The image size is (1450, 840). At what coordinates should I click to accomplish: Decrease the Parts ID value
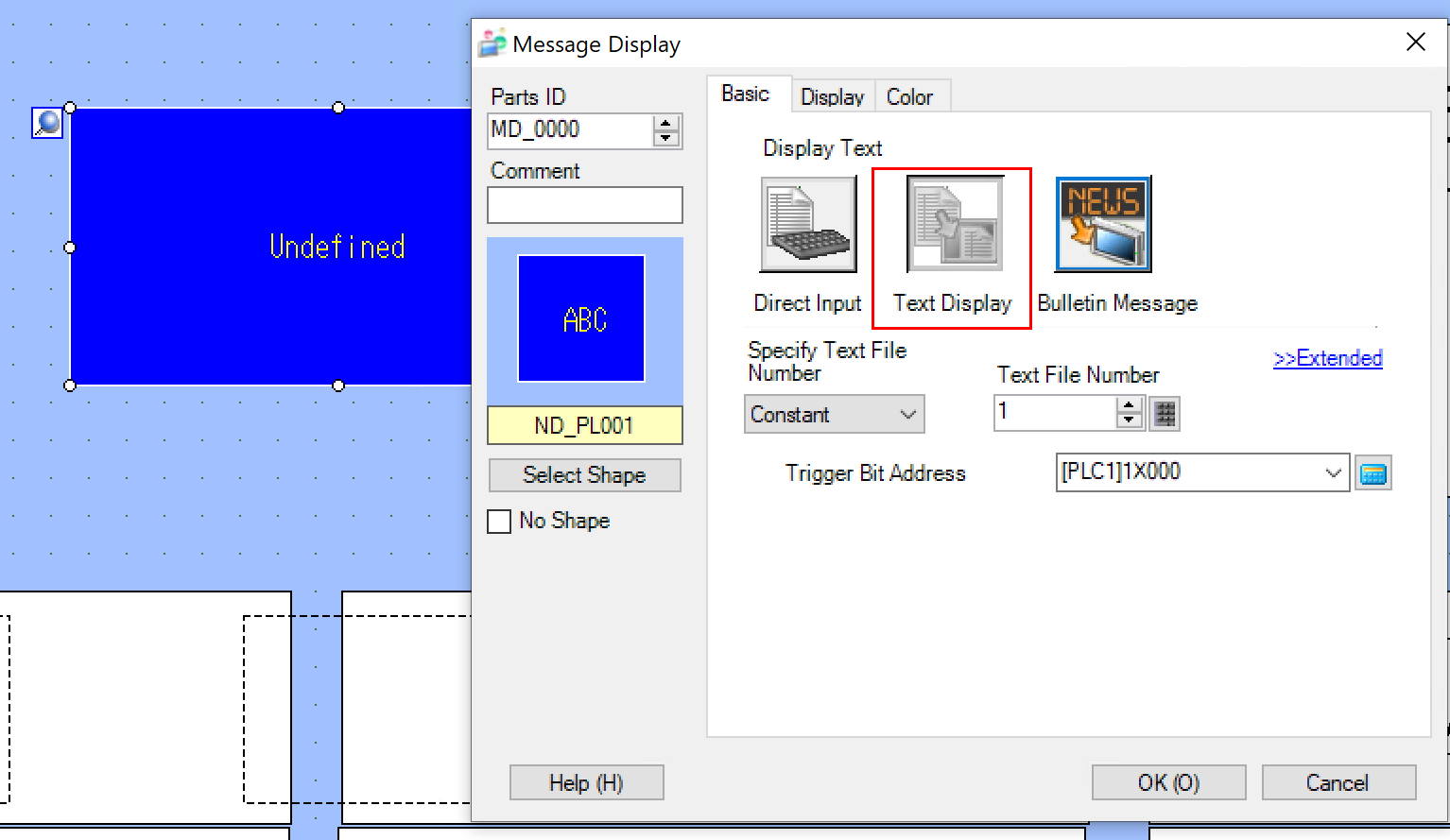pos(666,139)
